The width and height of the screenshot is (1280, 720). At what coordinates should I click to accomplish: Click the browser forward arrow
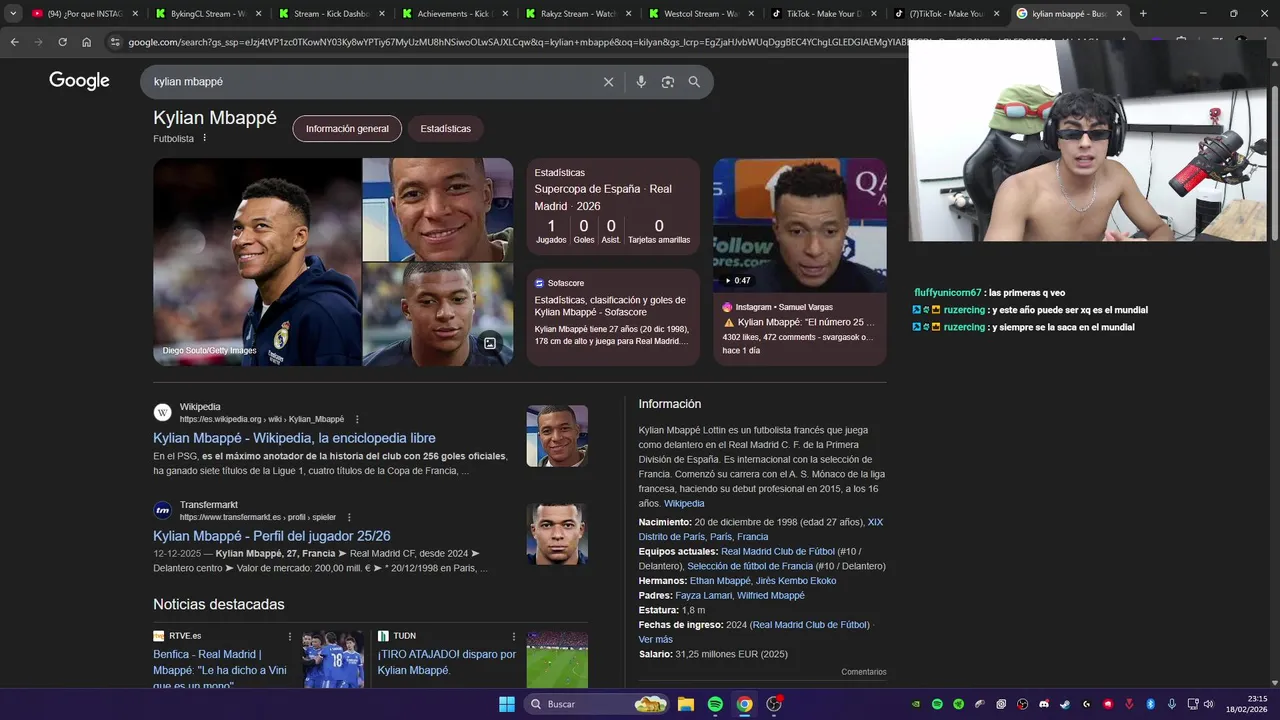38,42
